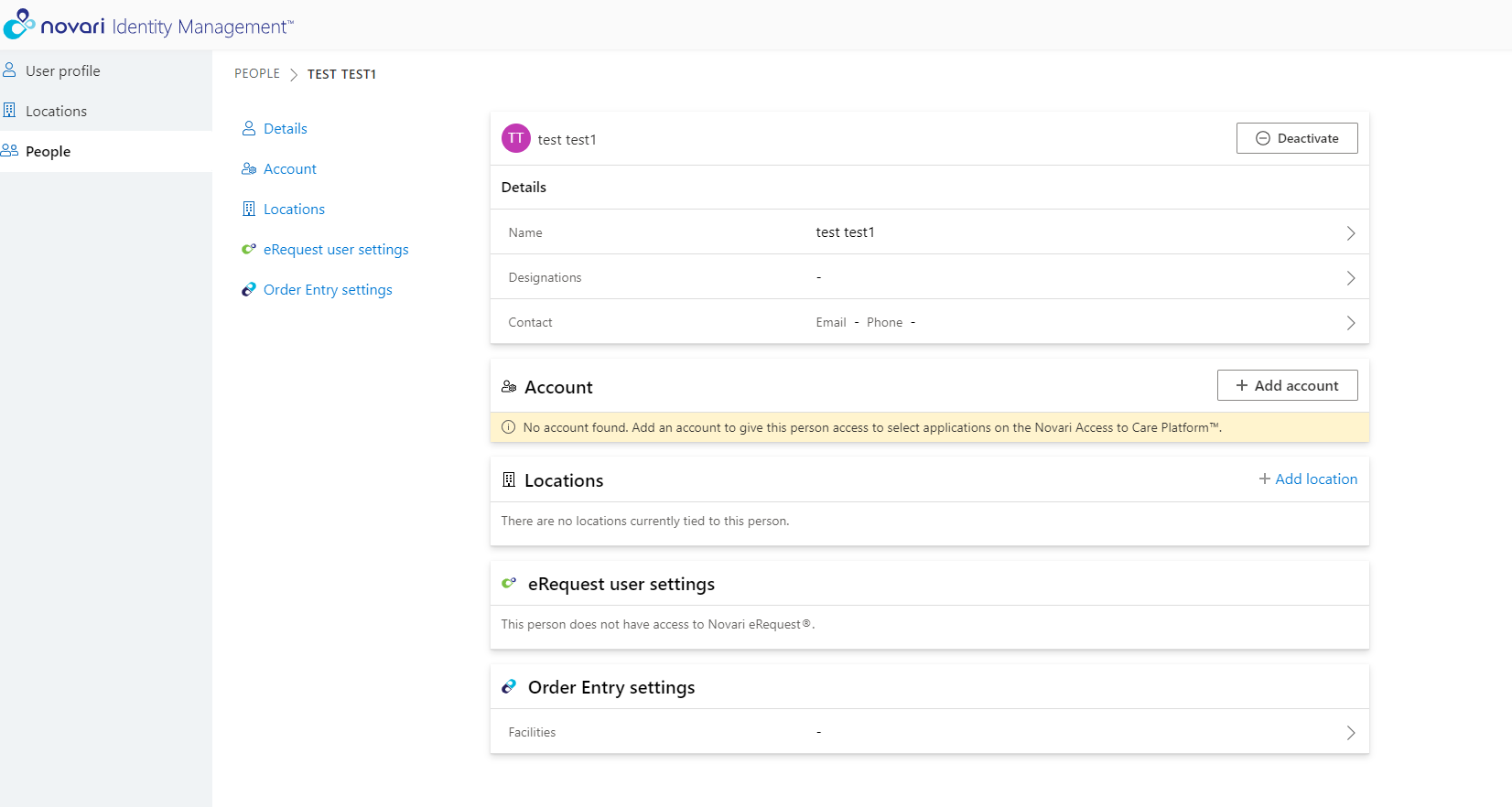Jump to Order Entry settings link

(328, 290)
